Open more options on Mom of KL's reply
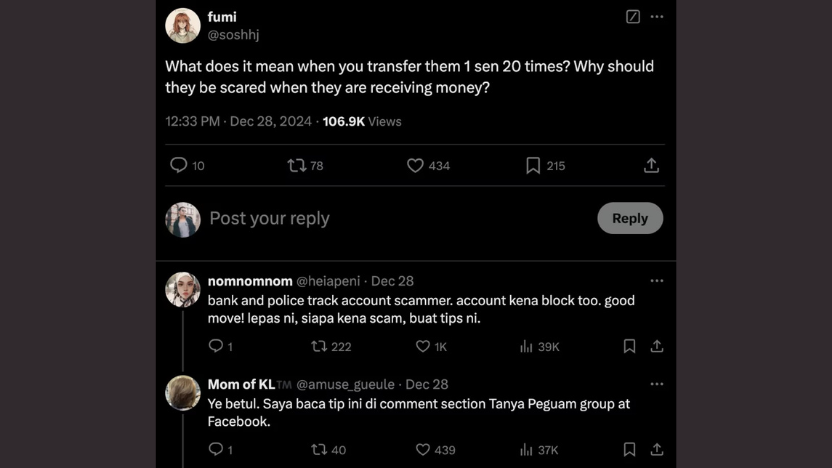Screen dimensions: 832x468 (657, 384)
